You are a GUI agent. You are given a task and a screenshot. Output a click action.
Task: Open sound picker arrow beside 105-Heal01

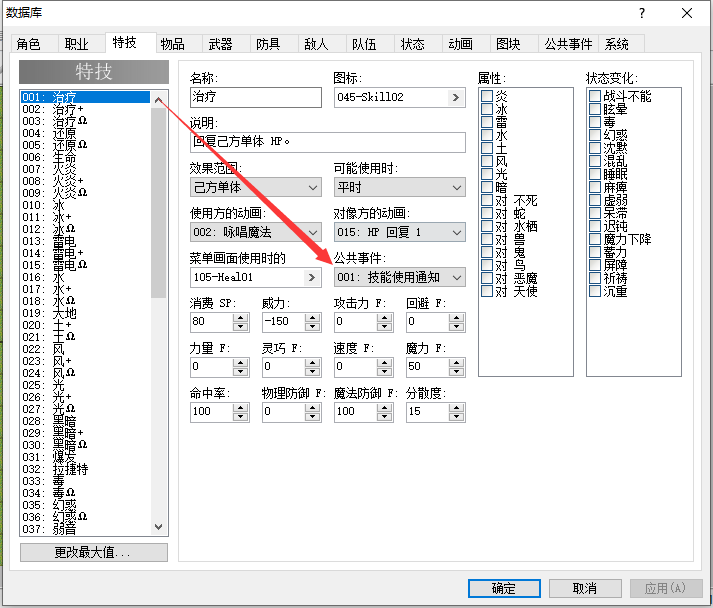coord(311,277)
